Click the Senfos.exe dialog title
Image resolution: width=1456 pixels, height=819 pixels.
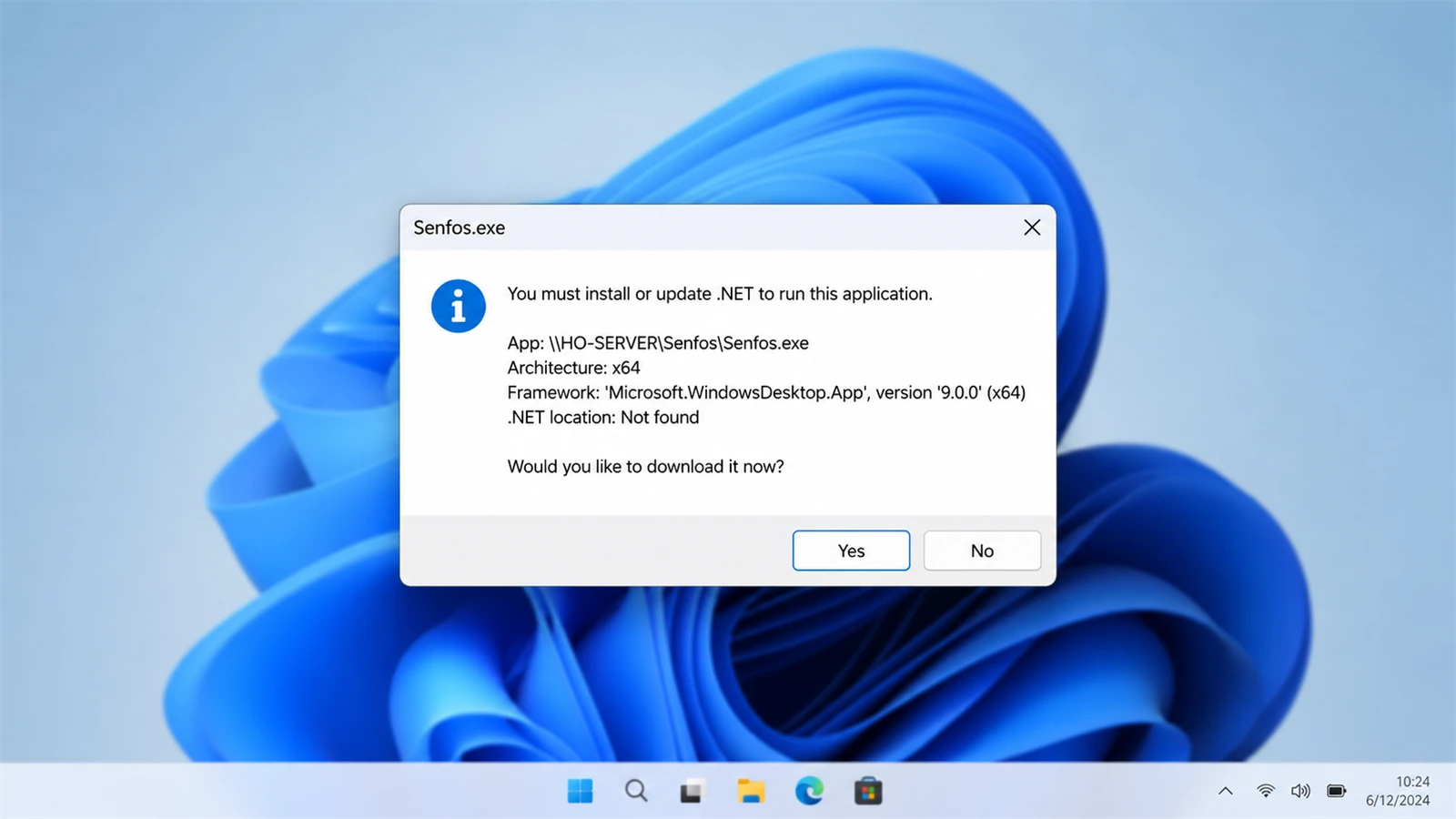[x=459, y=227]
